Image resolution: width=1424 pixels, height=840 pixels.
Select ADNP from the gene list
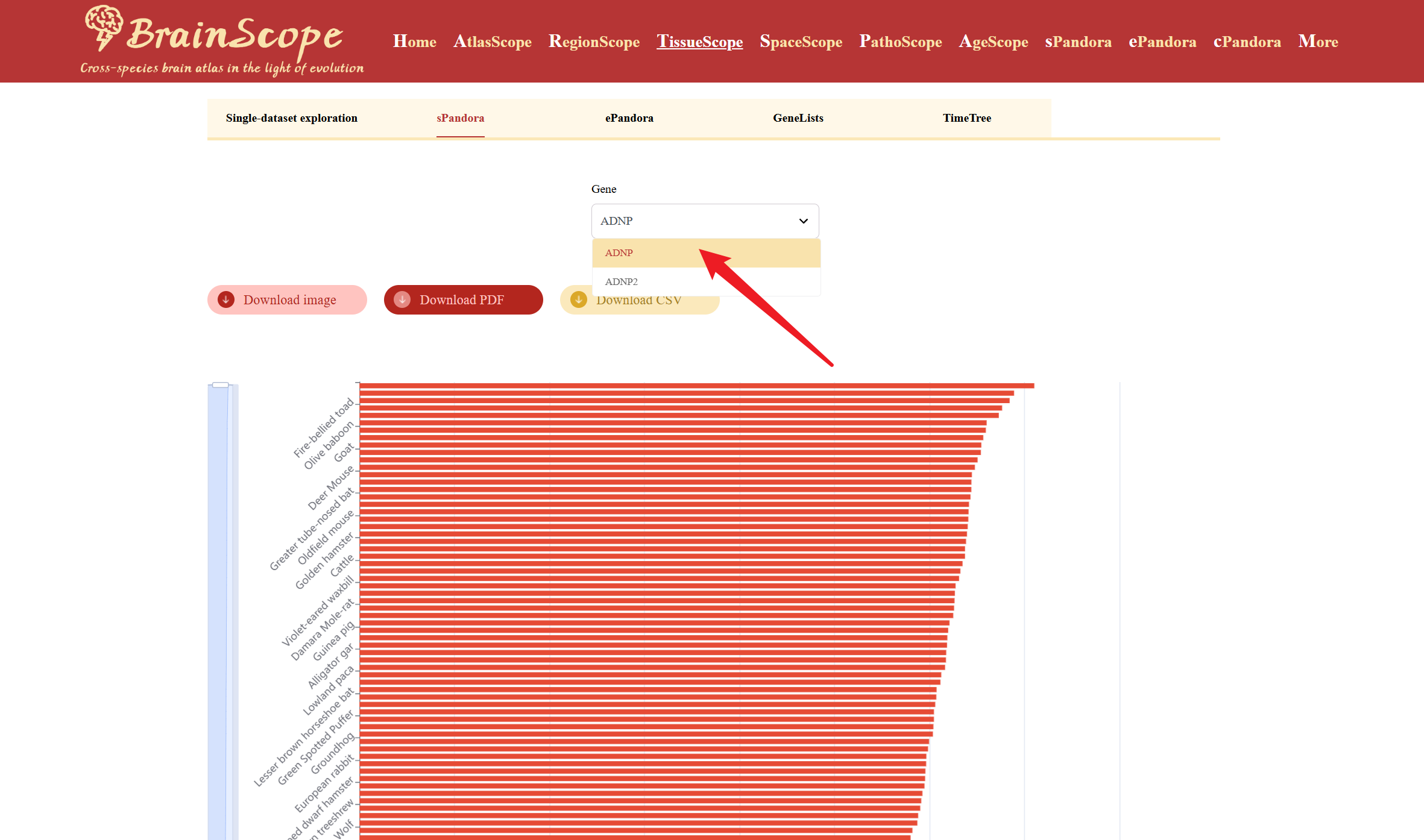pos(706,253)
